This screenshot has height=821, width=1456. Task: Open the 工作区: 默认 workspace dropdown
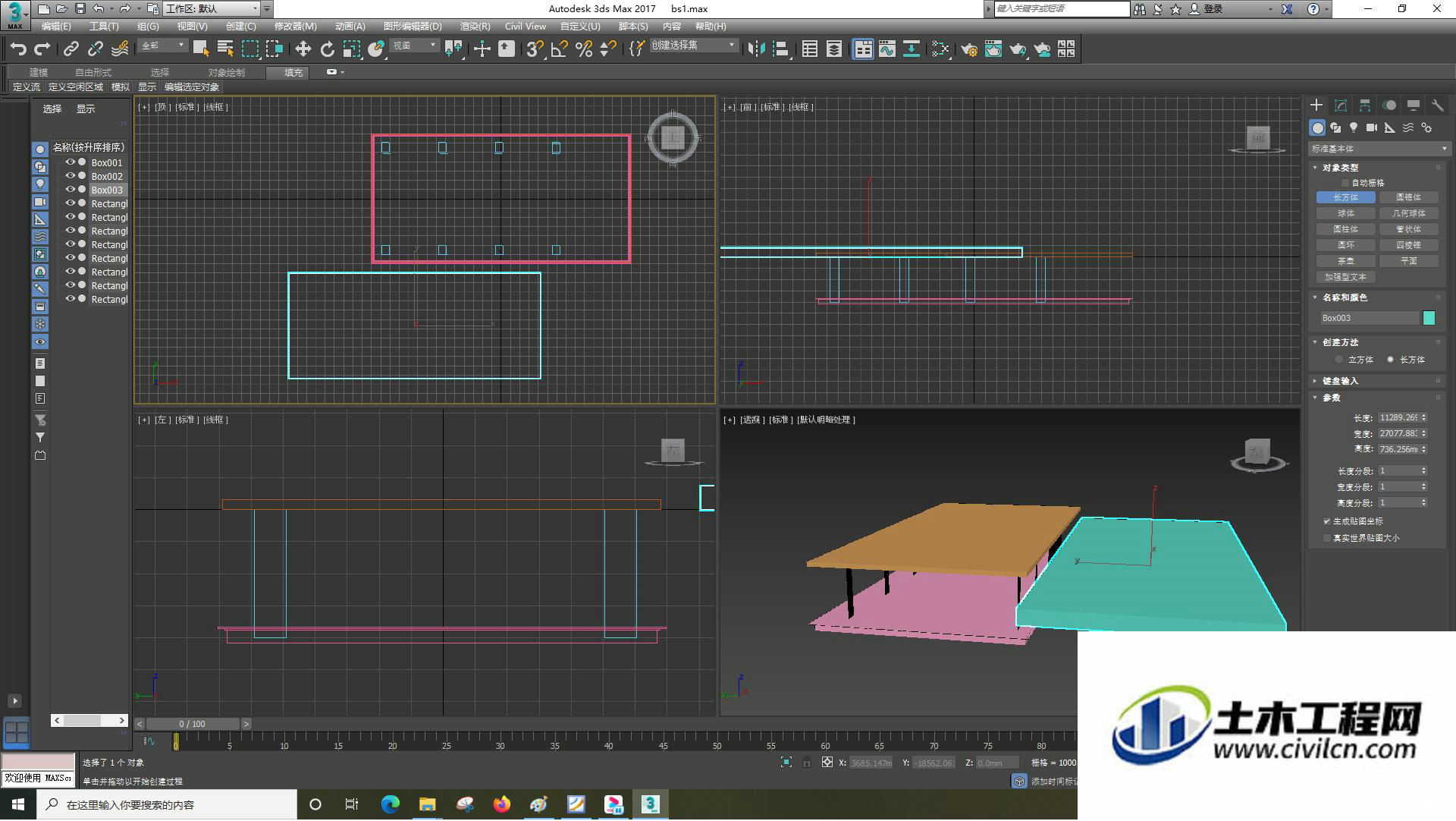(212, 9)
